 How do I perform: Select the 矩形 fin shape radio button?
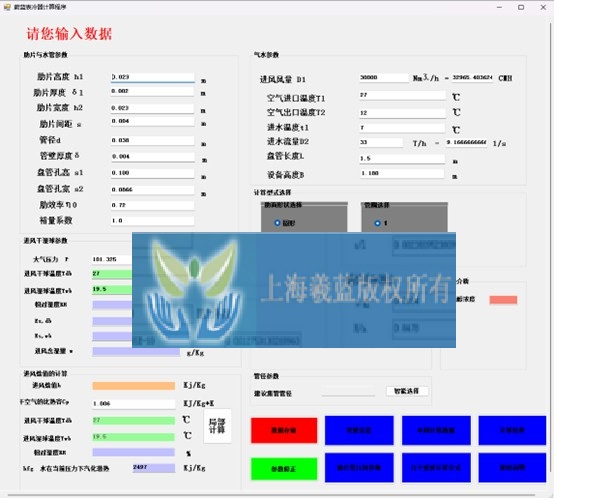click(277, 223)
